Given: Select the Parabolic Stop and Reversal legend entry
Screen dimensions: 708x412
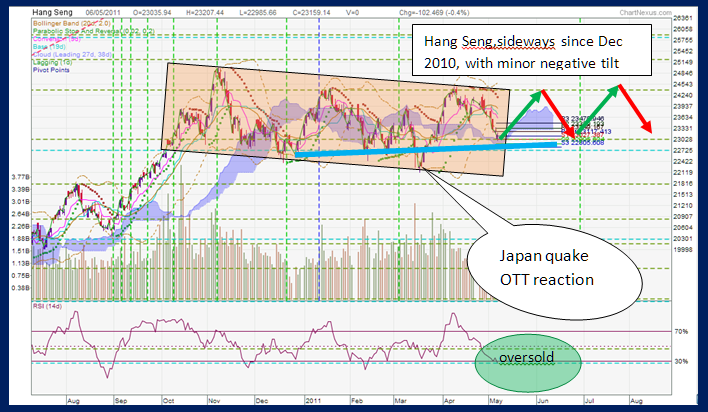Looking at the screenshot, I should (x=93, y=31).
